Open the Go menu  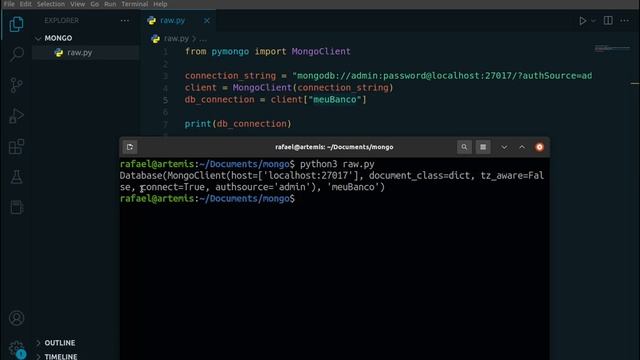coord(94,4)
